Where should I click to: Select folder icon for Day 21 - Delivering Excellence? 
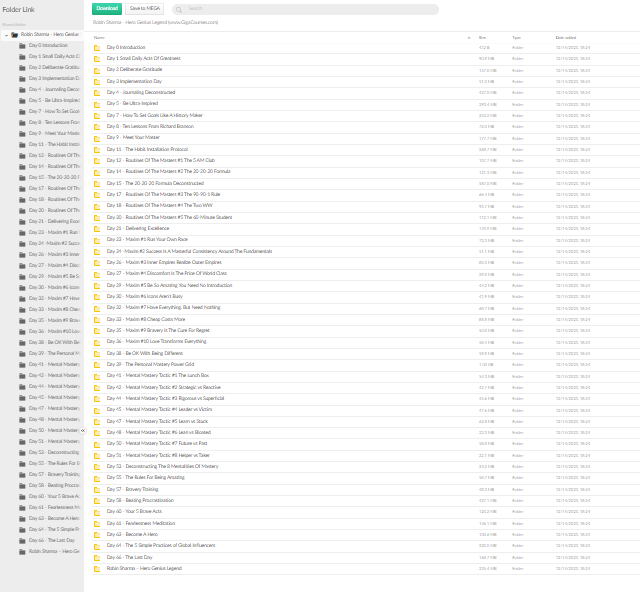(97, 228)
